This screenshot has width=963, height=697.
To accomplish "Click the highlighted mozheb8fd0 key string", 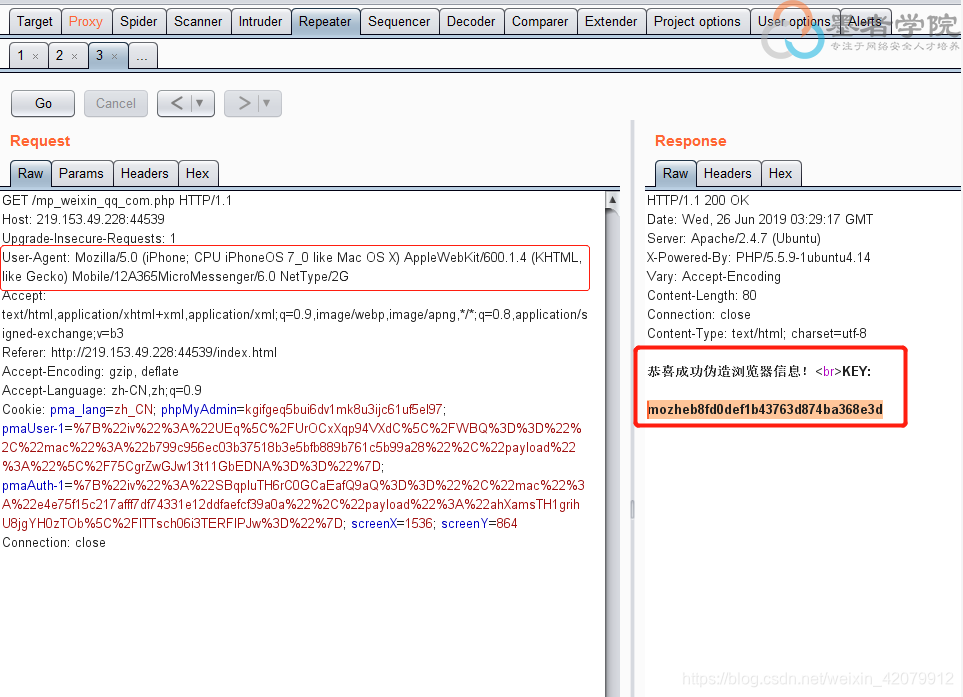I will tap(765, 410).
